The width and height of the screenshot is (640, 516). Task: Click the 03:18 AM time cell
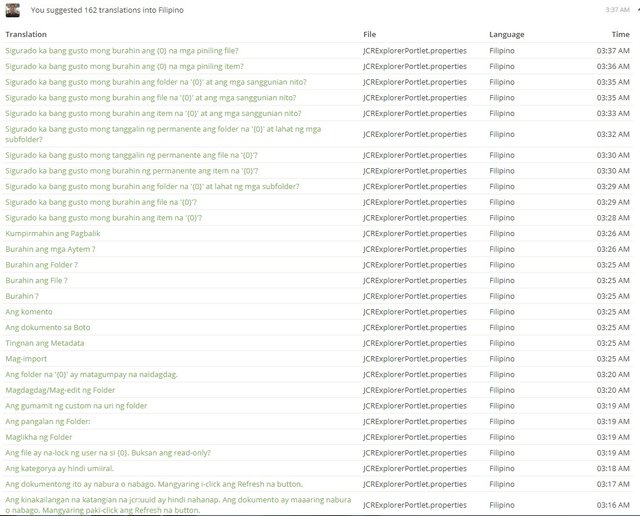coord(613,468)
